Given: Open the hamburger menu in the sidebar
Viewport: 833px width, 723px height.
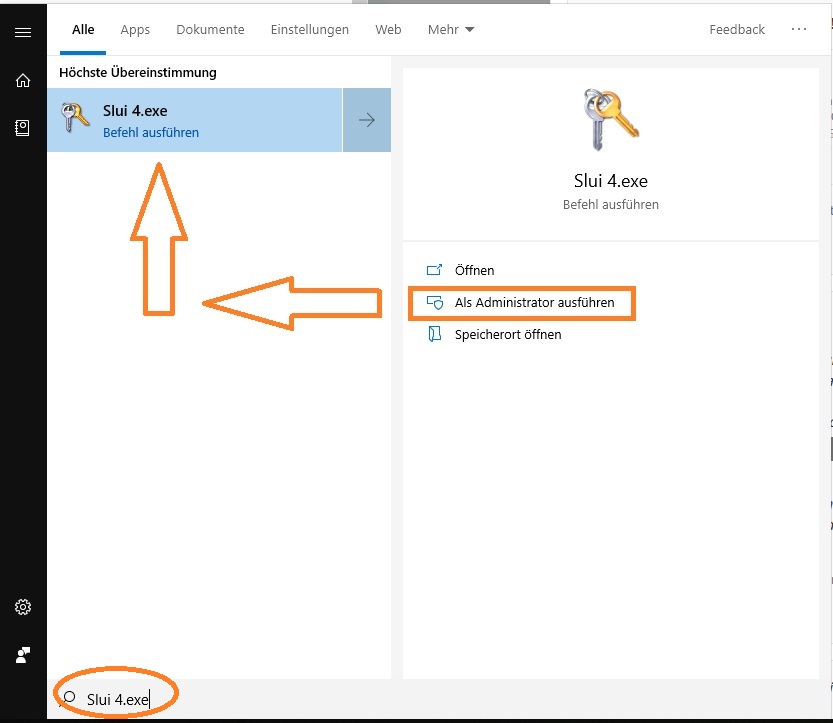Looking at the screenshot, I should coord(23,32).
